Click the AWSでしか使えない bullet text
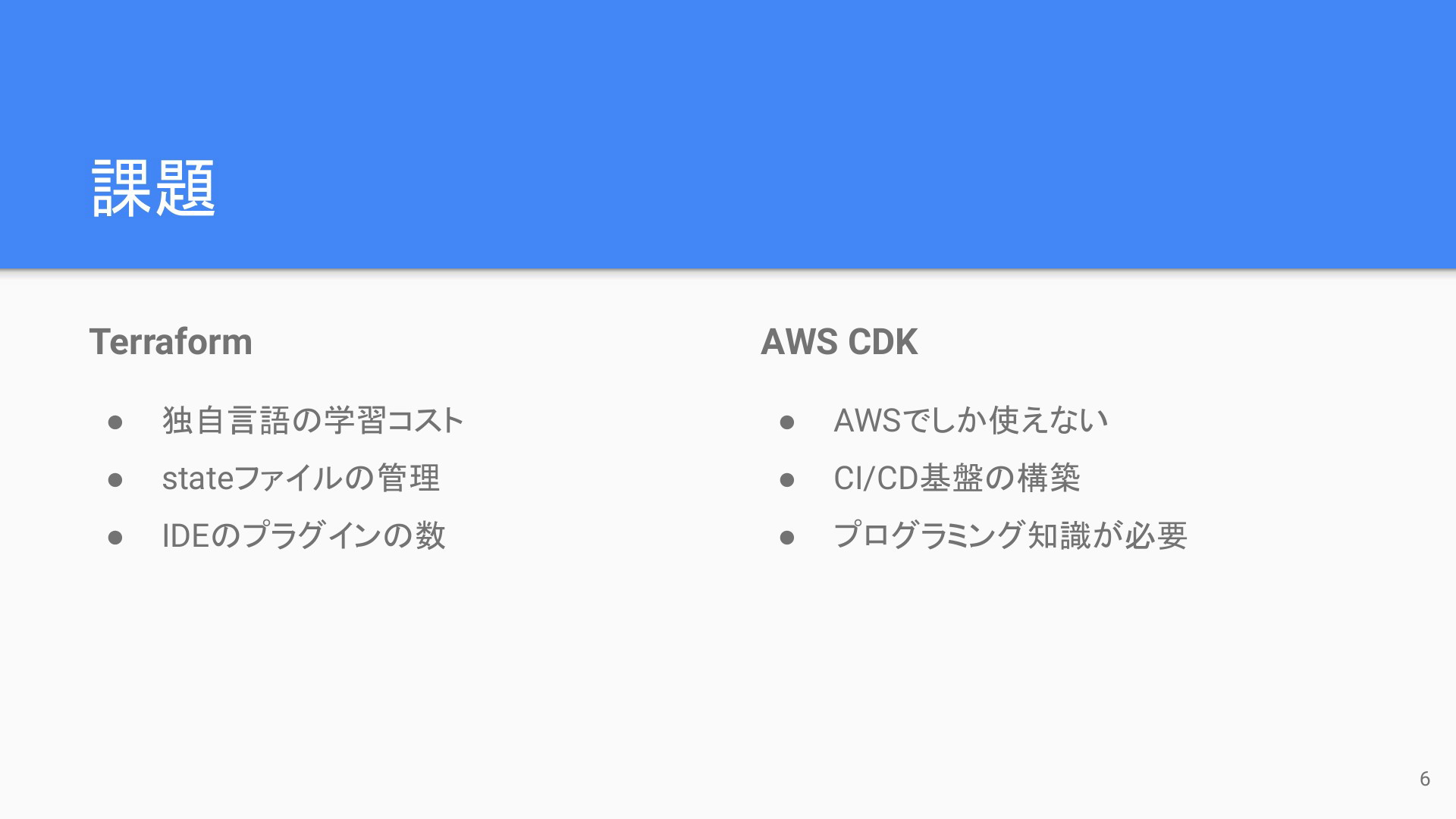 (x=971, y=421)
